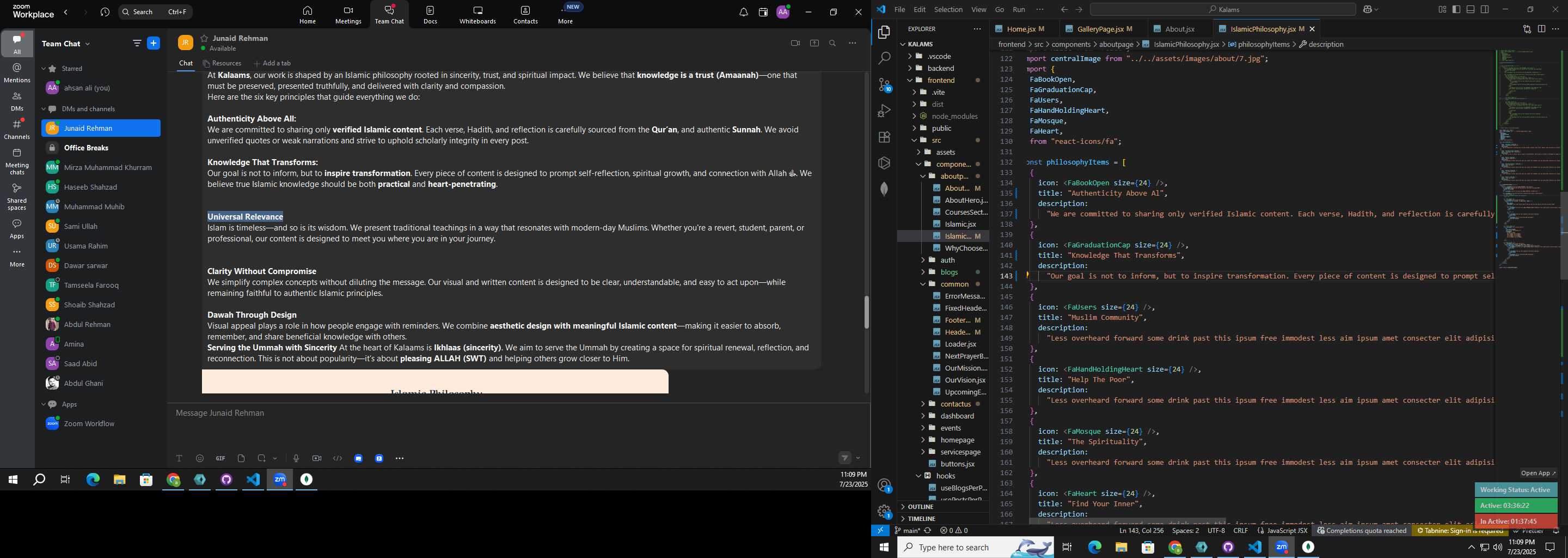Viewport: 1568px width, 558px height.
Task: Collapse DMs and channels section
Action: pyautogui.click(x=44, y=109)
